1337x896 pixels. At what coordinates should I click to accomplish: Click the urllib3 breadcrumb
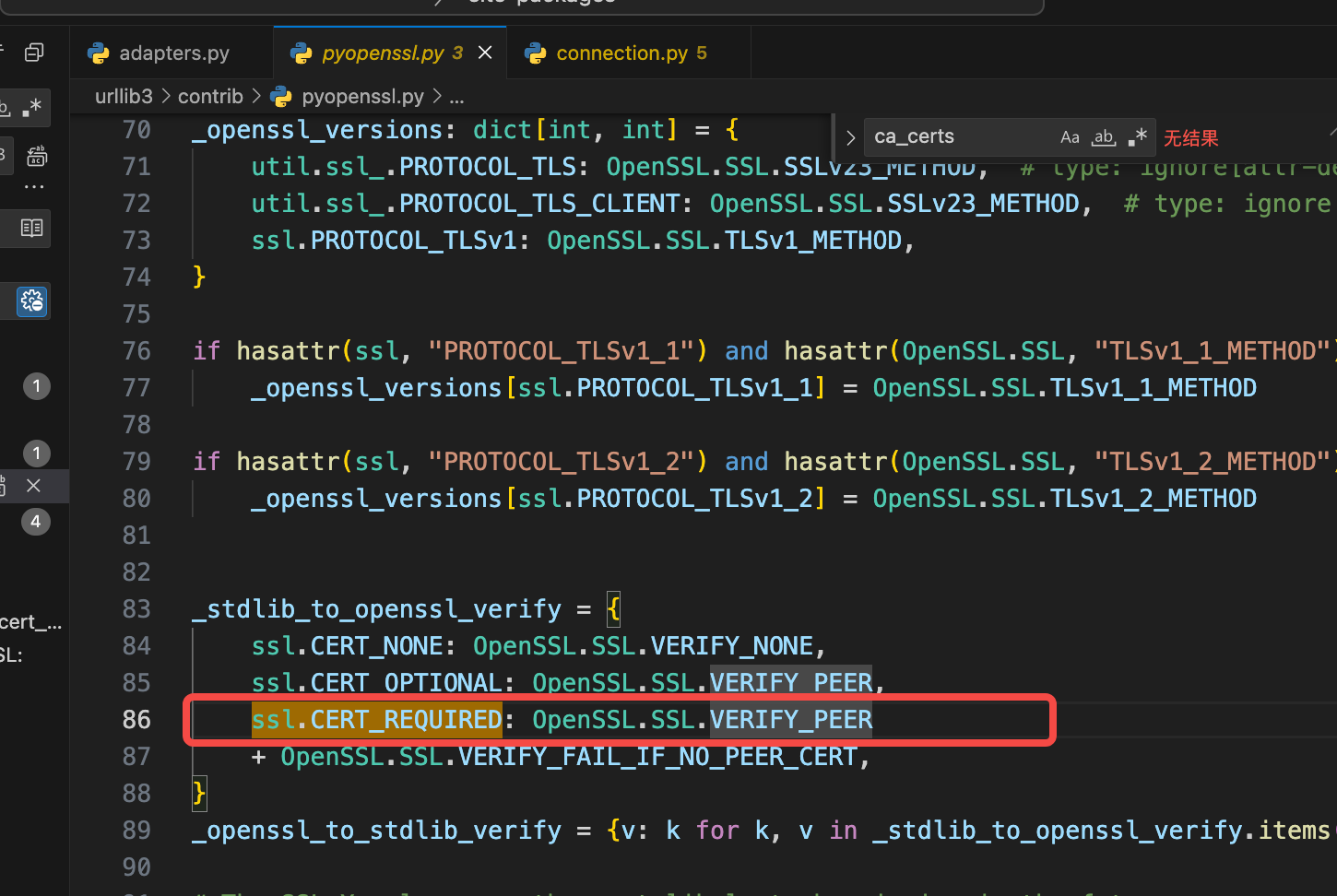124,96
